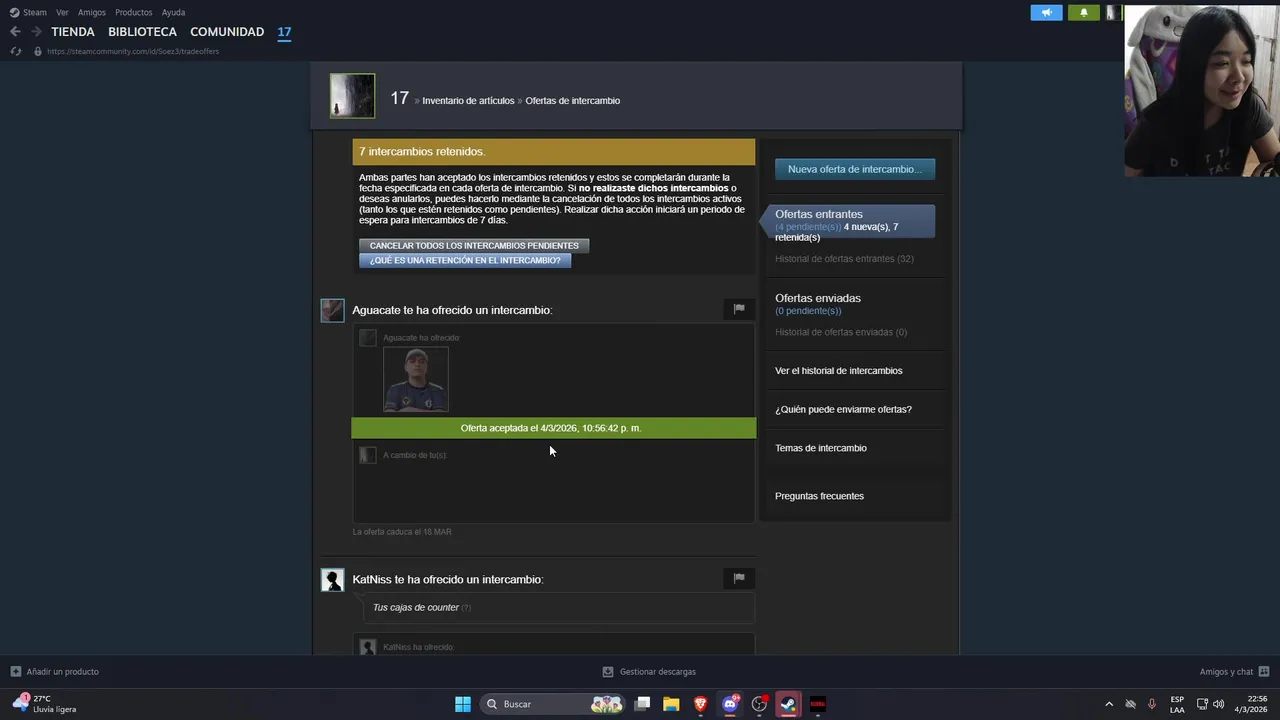Screen dimensions: 1280x720
Task: Go back with the left navigation arrow
Action: (15, 32)
